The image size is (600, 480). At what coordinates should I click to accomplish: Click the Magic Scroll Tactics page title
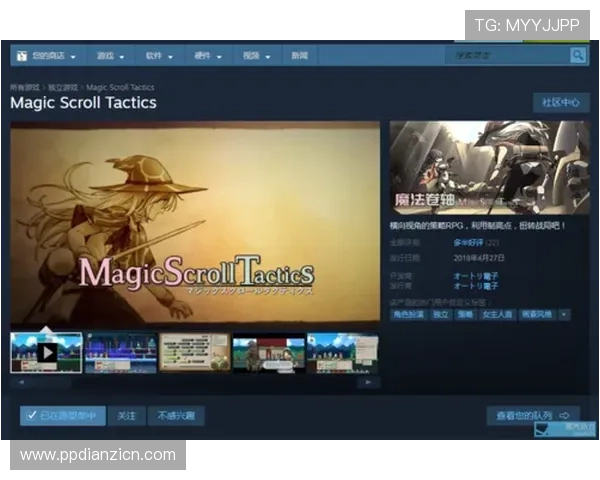point(83,103)
